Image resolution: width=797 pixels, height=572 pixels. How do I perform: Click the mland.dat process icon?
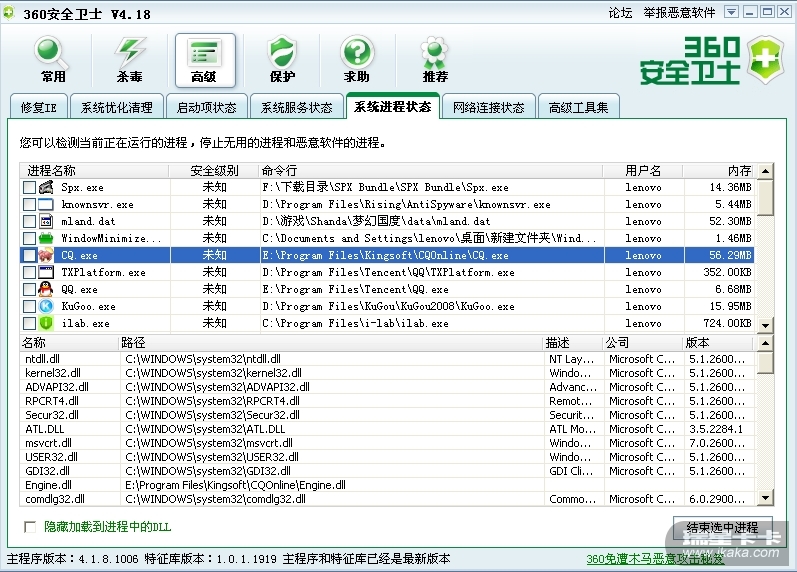pyautogui.click(x=46, y=221)
